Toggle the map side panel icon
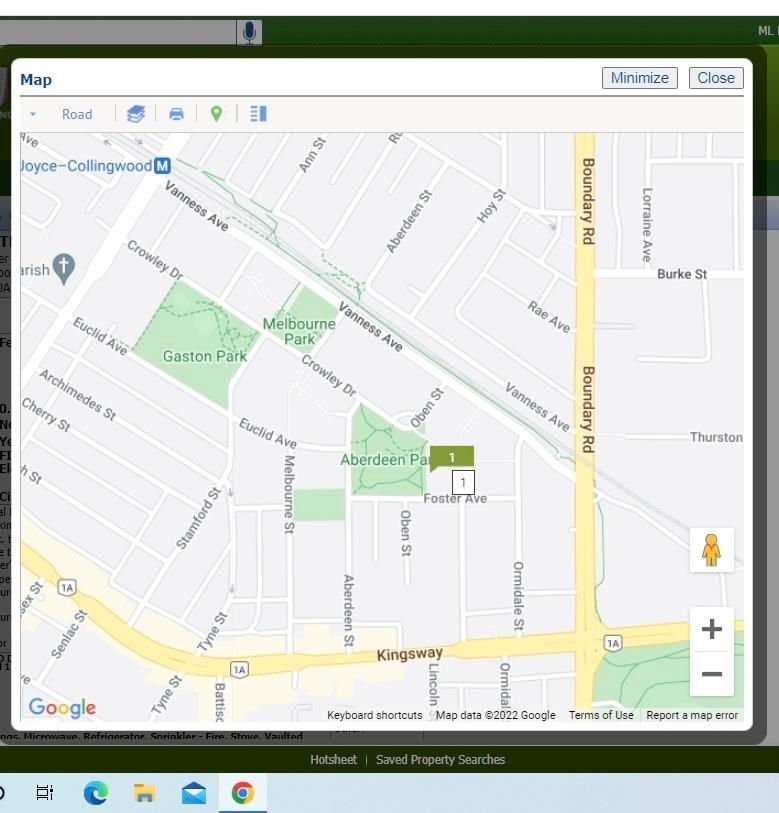Viewport: 779px width, 813px height. 258,114
